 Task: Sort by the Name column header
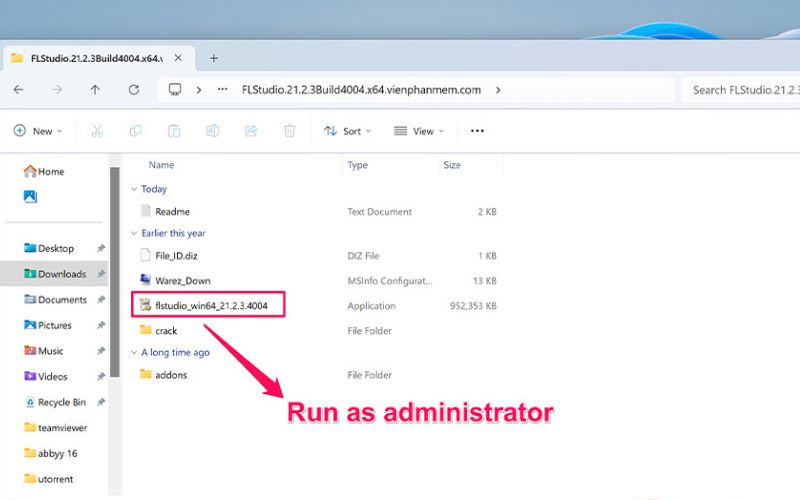pos(161,165)
